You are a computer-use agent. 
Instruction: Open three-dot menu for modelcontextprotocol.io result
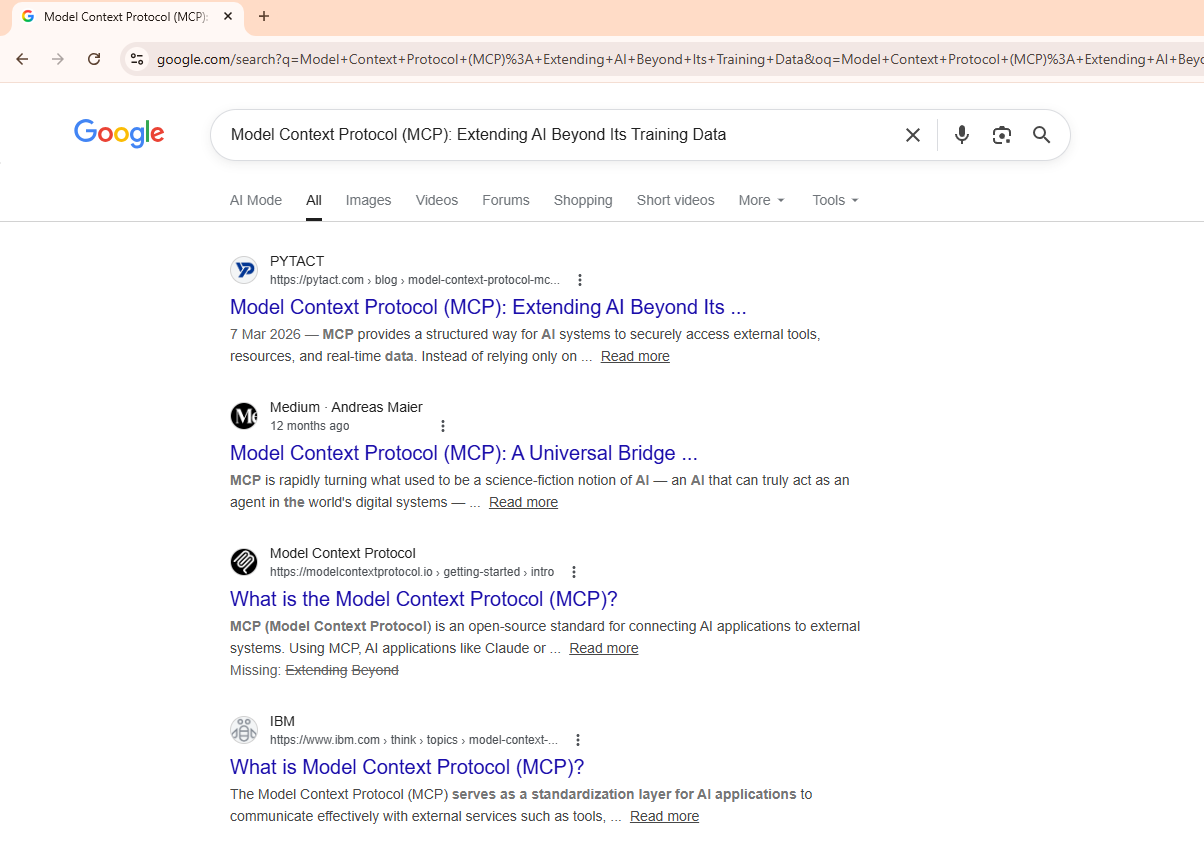pos(574,572)
